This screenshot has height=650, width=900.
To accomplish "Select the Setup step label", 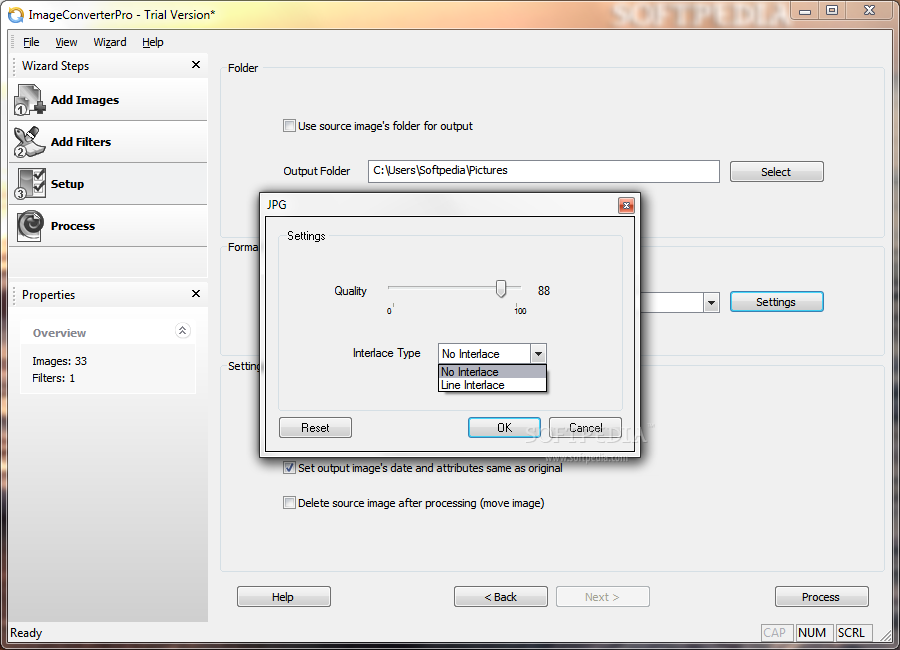I will [x=67, y=184].
